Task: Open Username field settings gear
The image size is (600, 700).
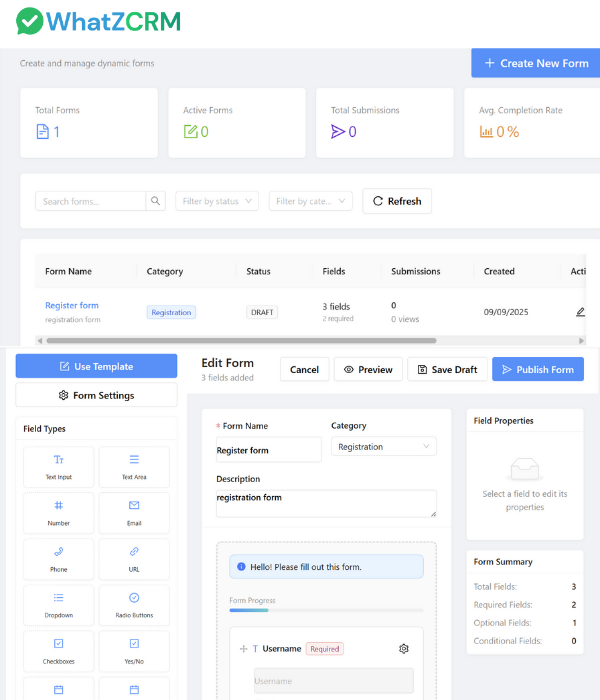Action: (404, 649)
